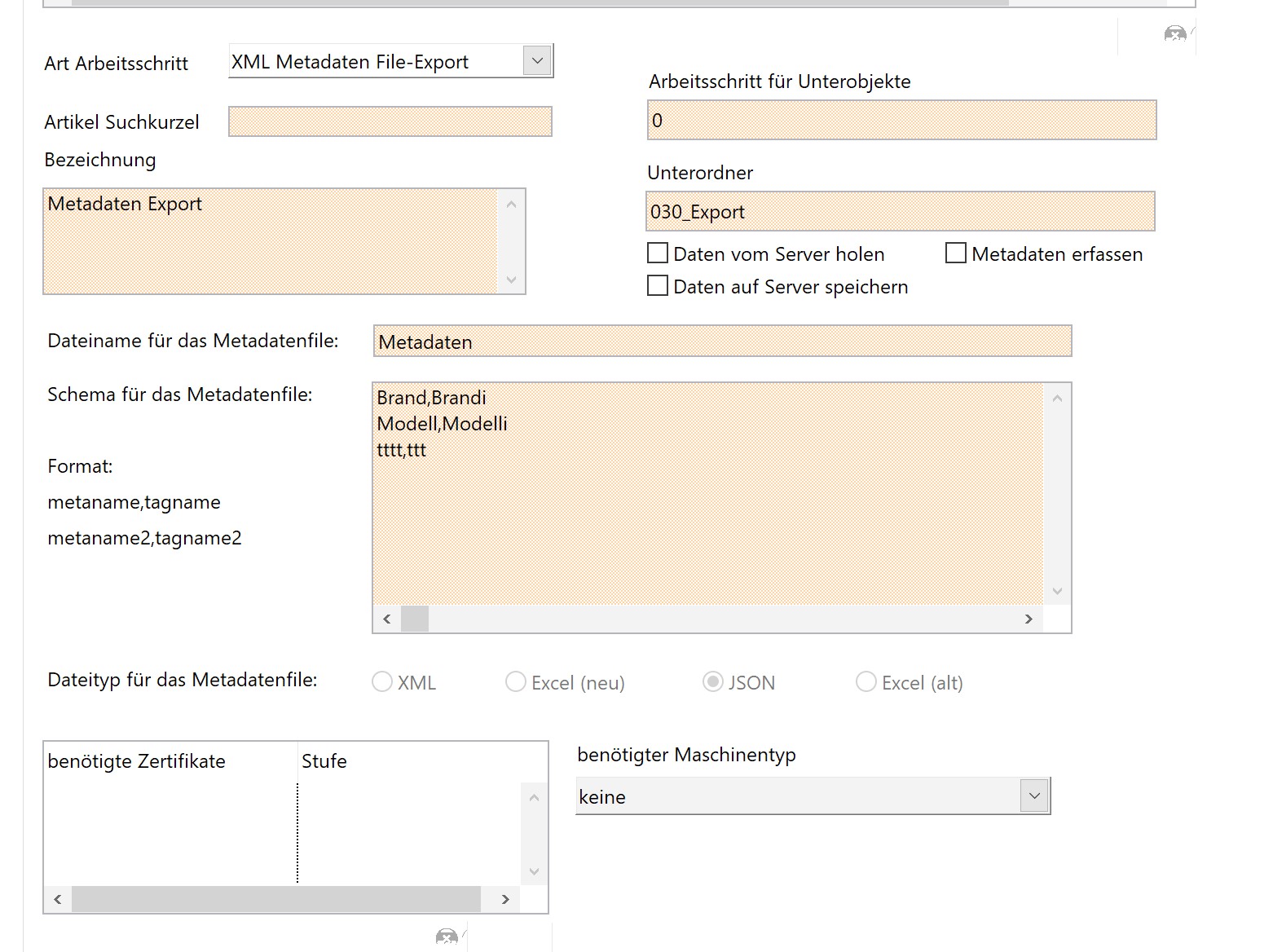Toggle 'Daten auf Server speichern' checkbox
The image size is (1273, 952).
point(658,286)
